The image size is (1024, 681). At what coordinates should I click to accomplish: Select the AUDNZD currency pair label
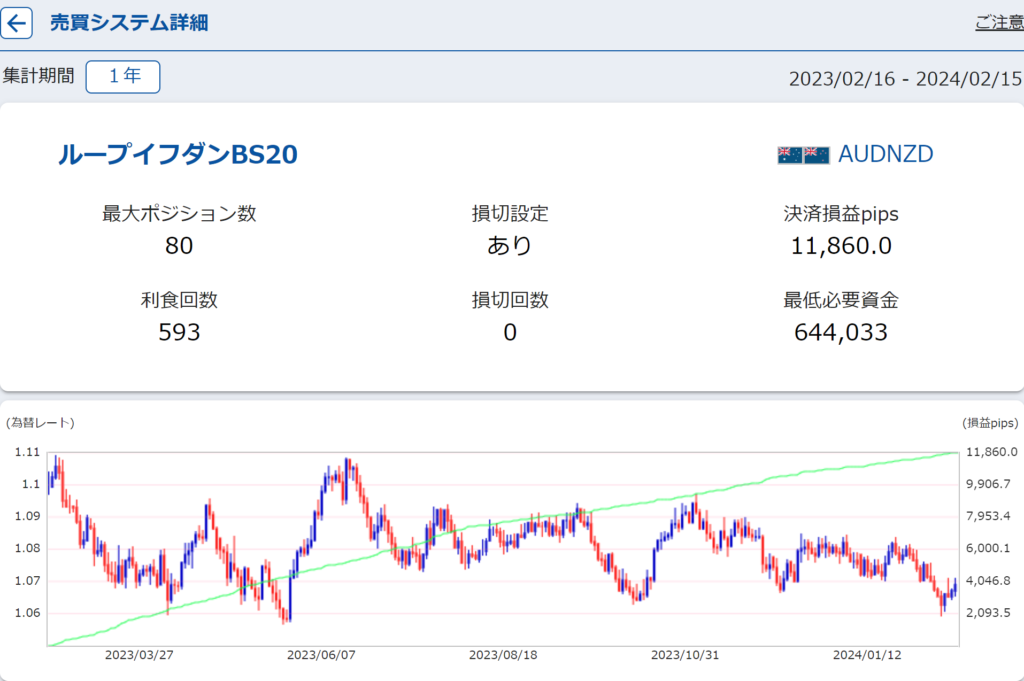(885, 154)
